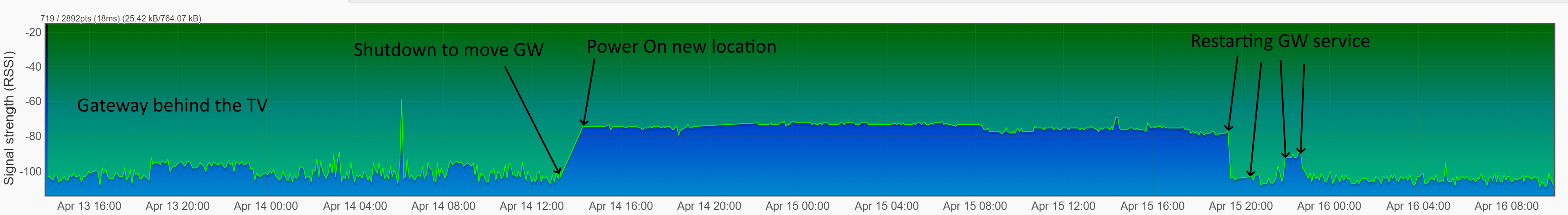Select the 'Apr 15 20:00' x-axis tick label

click(x=1240, y=206)
